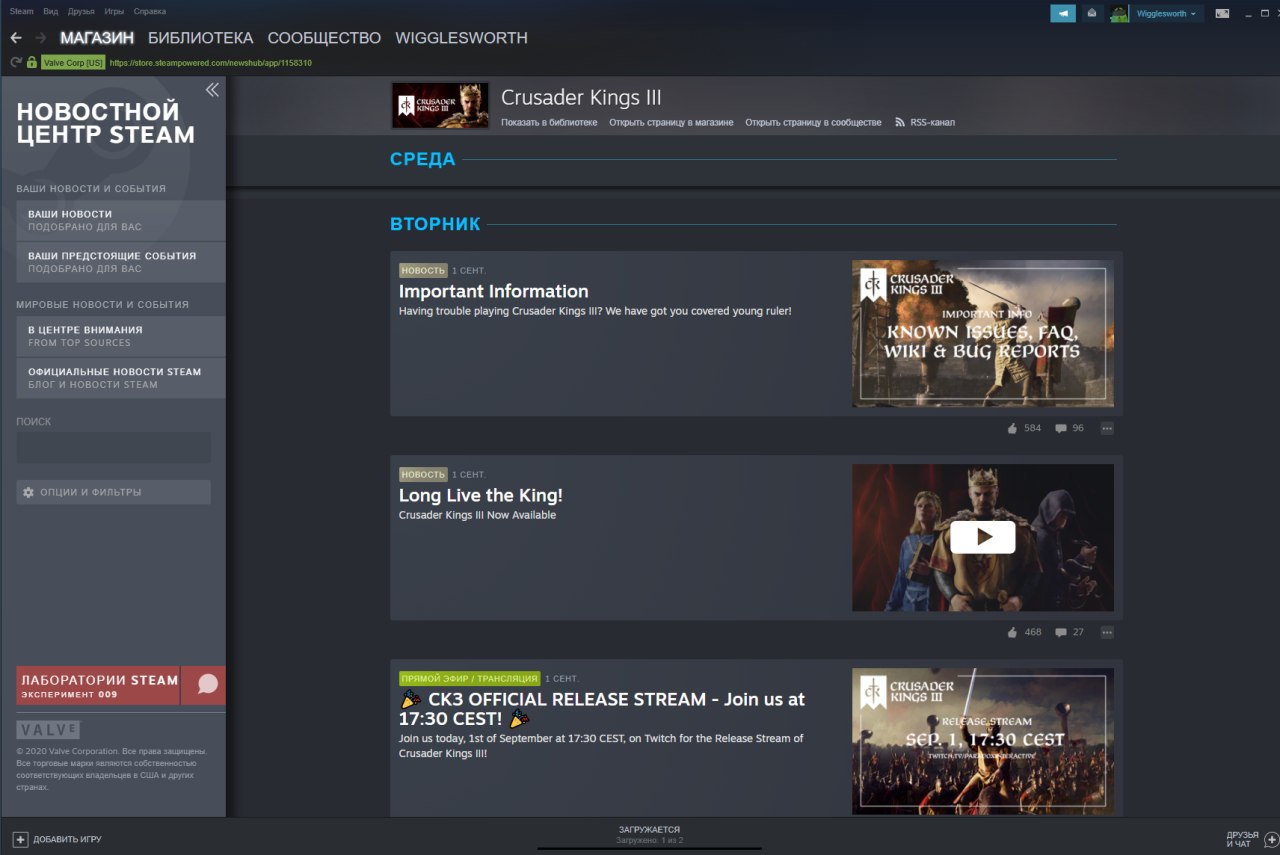
Task: Click the ПОИСК search field
Action: 113,447
